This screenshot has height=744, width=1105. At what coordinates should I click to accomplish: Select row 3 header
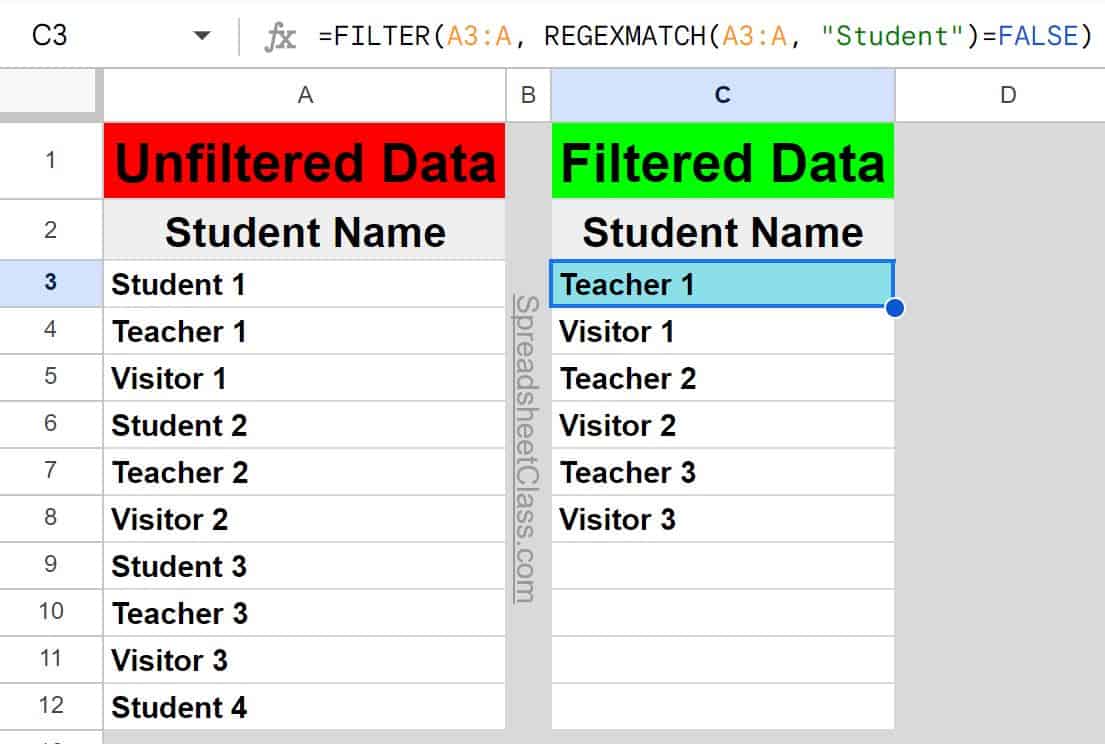(x=51, y=284)
